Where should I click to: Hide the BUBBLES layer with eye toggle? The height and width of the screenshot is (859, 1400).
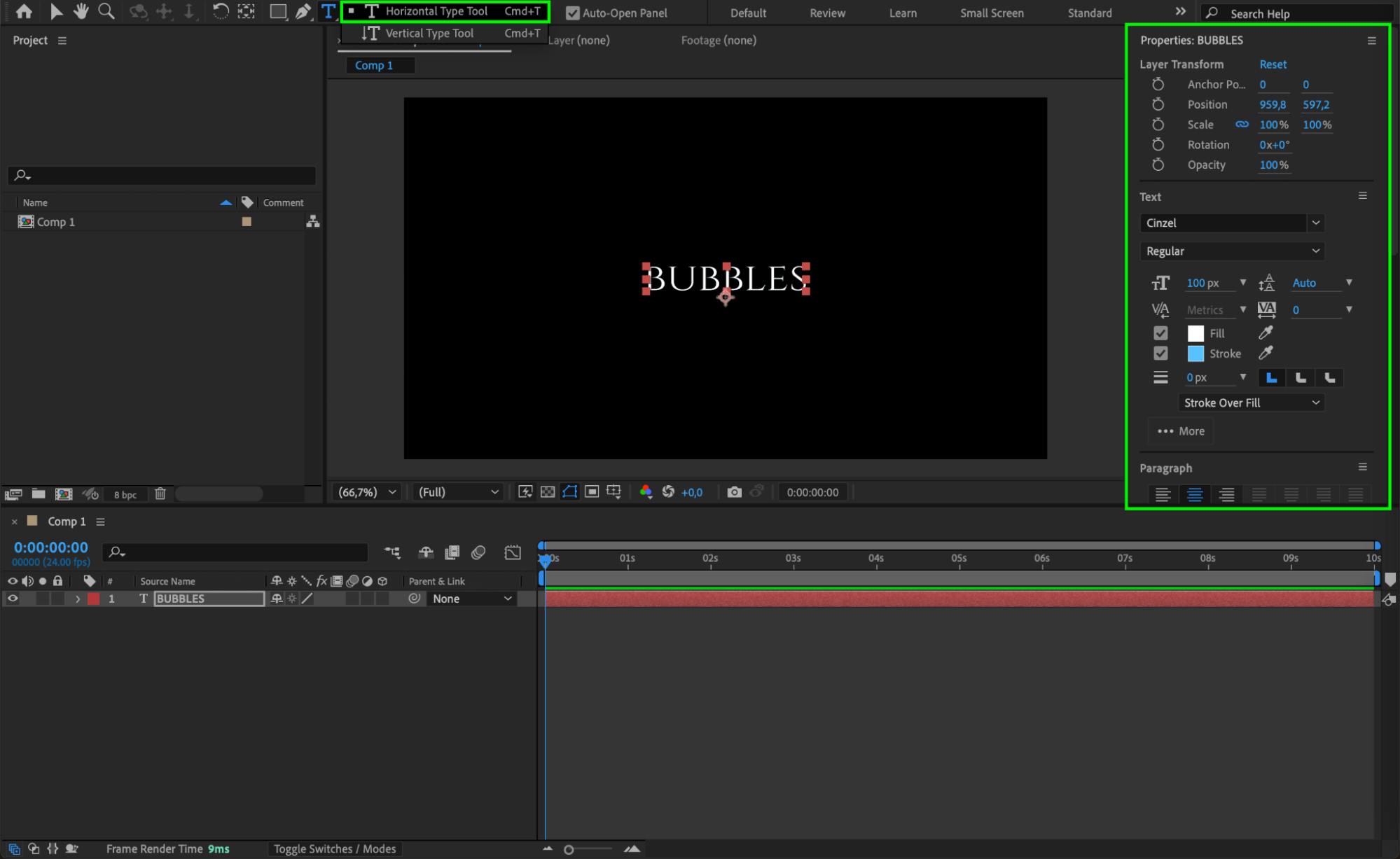pos(13,599)
